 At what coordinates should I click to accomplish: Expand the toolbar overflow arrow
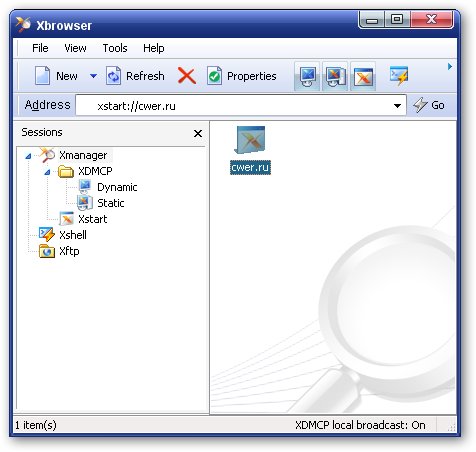coord(450,66)
